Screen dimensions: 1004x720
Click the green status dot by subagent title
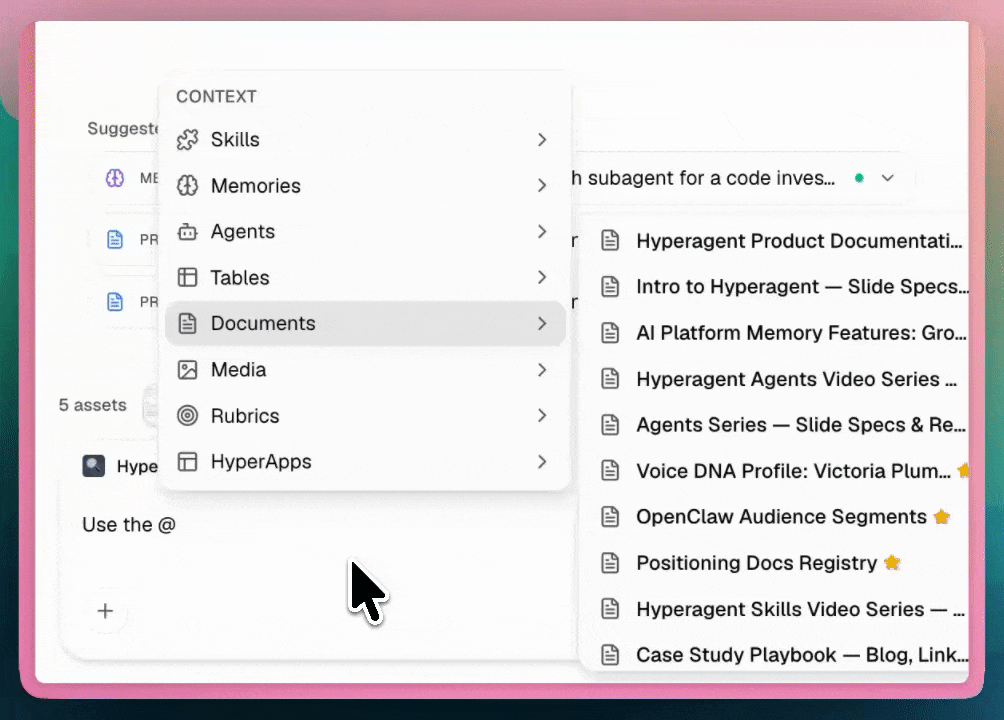pyautogui.click(x=859, y=178)
